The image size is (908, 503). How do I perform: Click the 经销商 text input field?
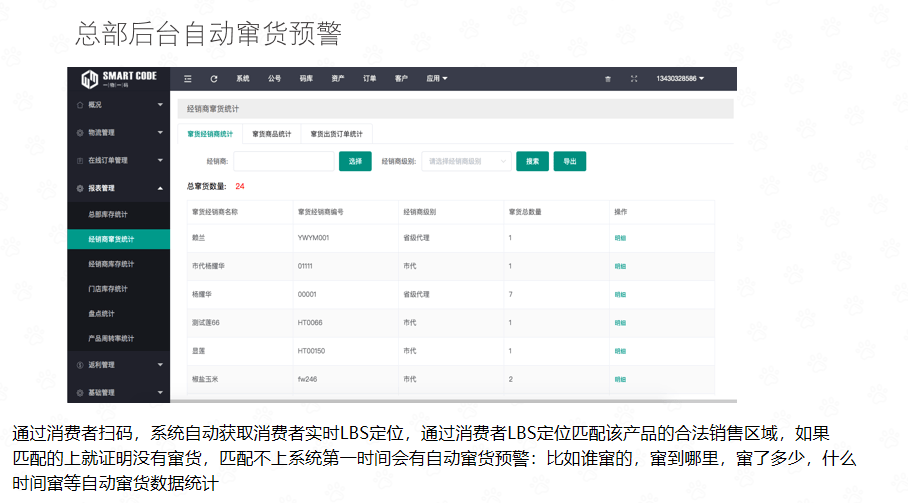pos(283,161)
